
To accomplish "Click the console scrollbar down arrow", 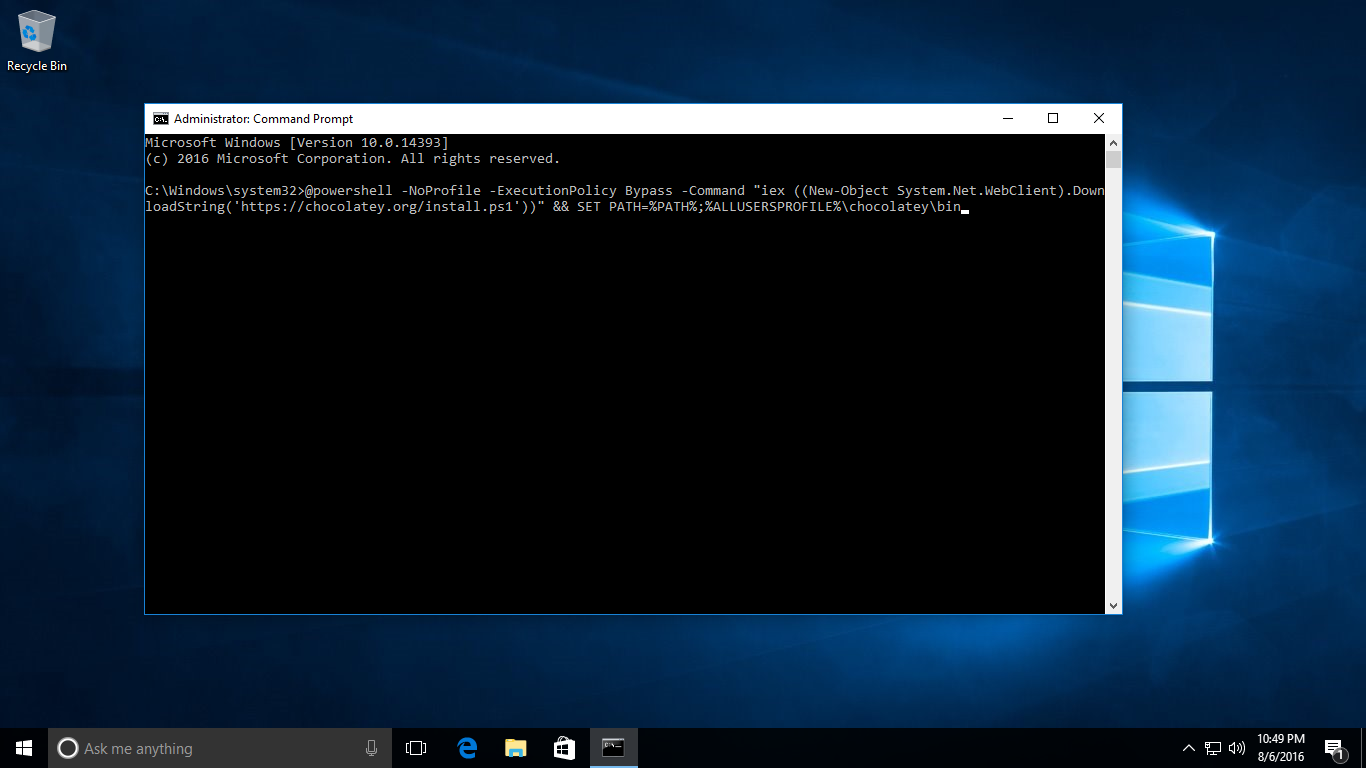I will coord(1113,605).
